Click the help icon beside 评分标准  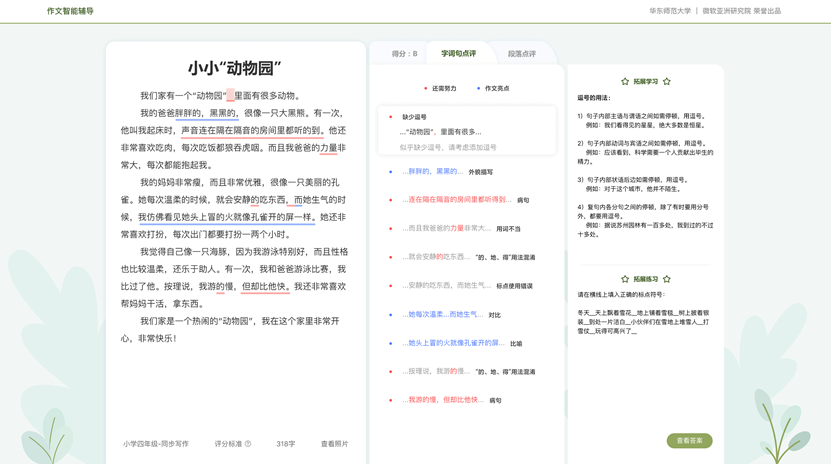[x=248, y=444]
